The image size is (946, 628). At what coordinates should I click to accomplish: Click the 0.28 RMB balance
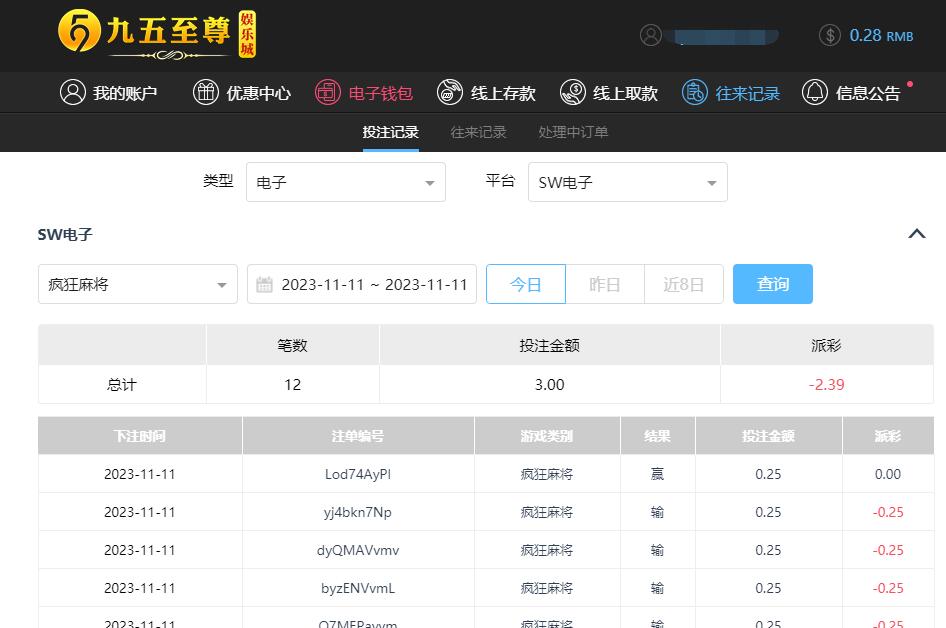(881, 36)
